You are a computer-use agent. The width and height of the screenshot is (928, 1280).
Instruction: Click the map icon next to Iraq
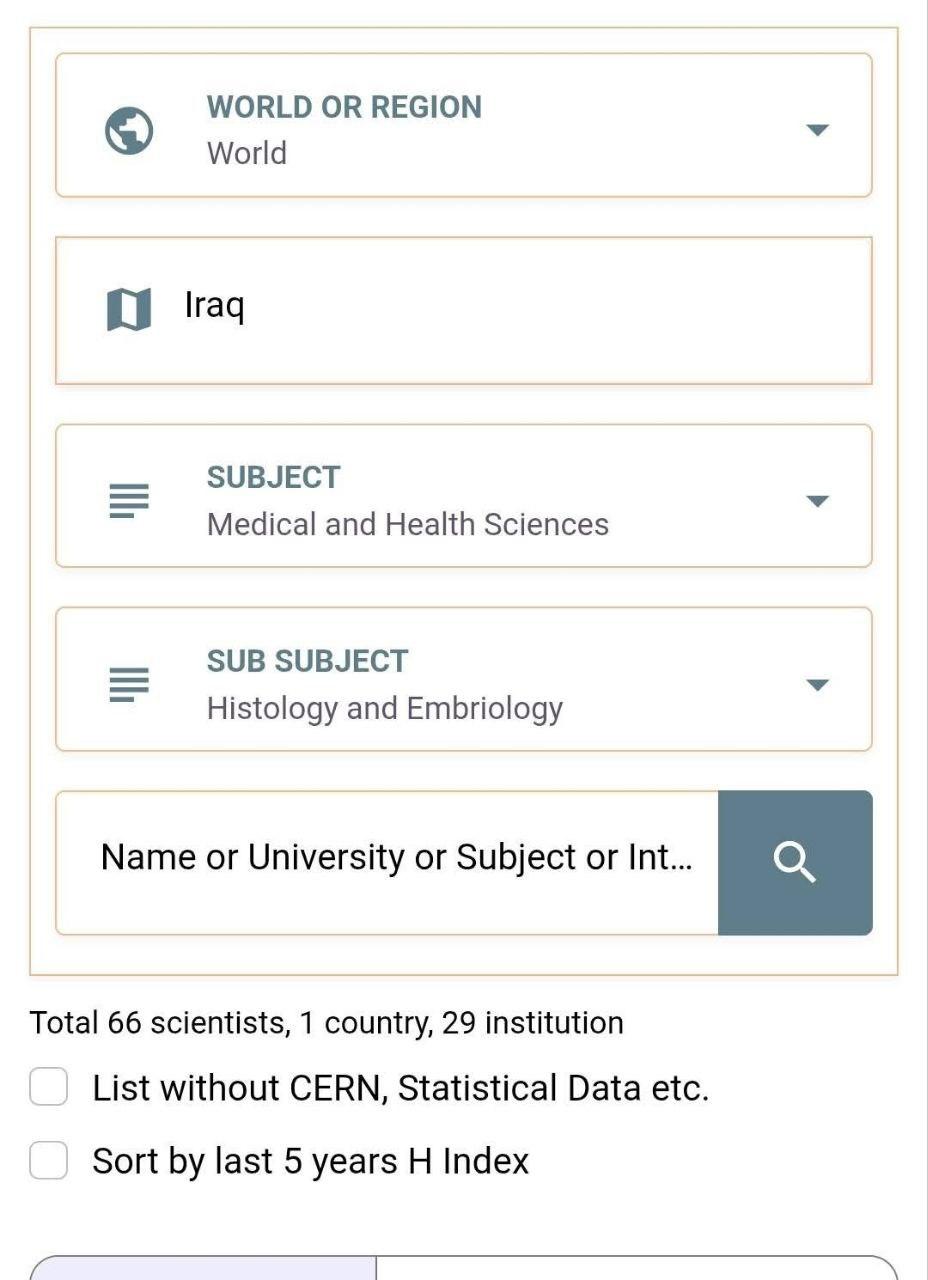click(x=129, y=309)
